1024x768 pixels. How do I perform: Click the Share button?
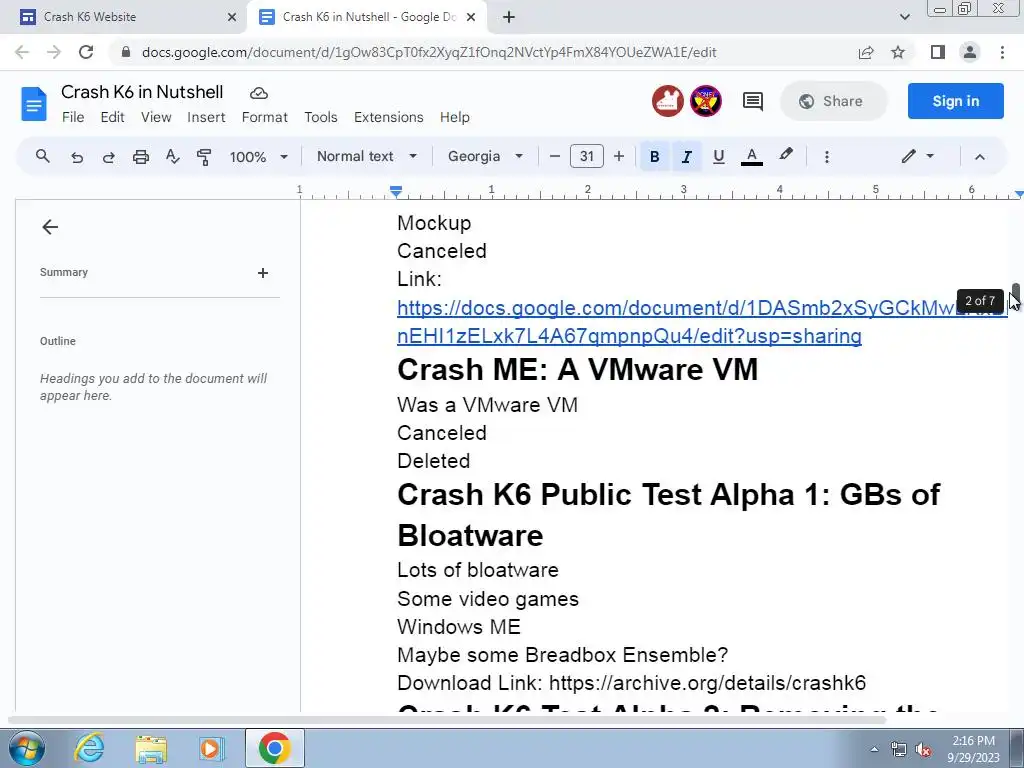point(833,101)
